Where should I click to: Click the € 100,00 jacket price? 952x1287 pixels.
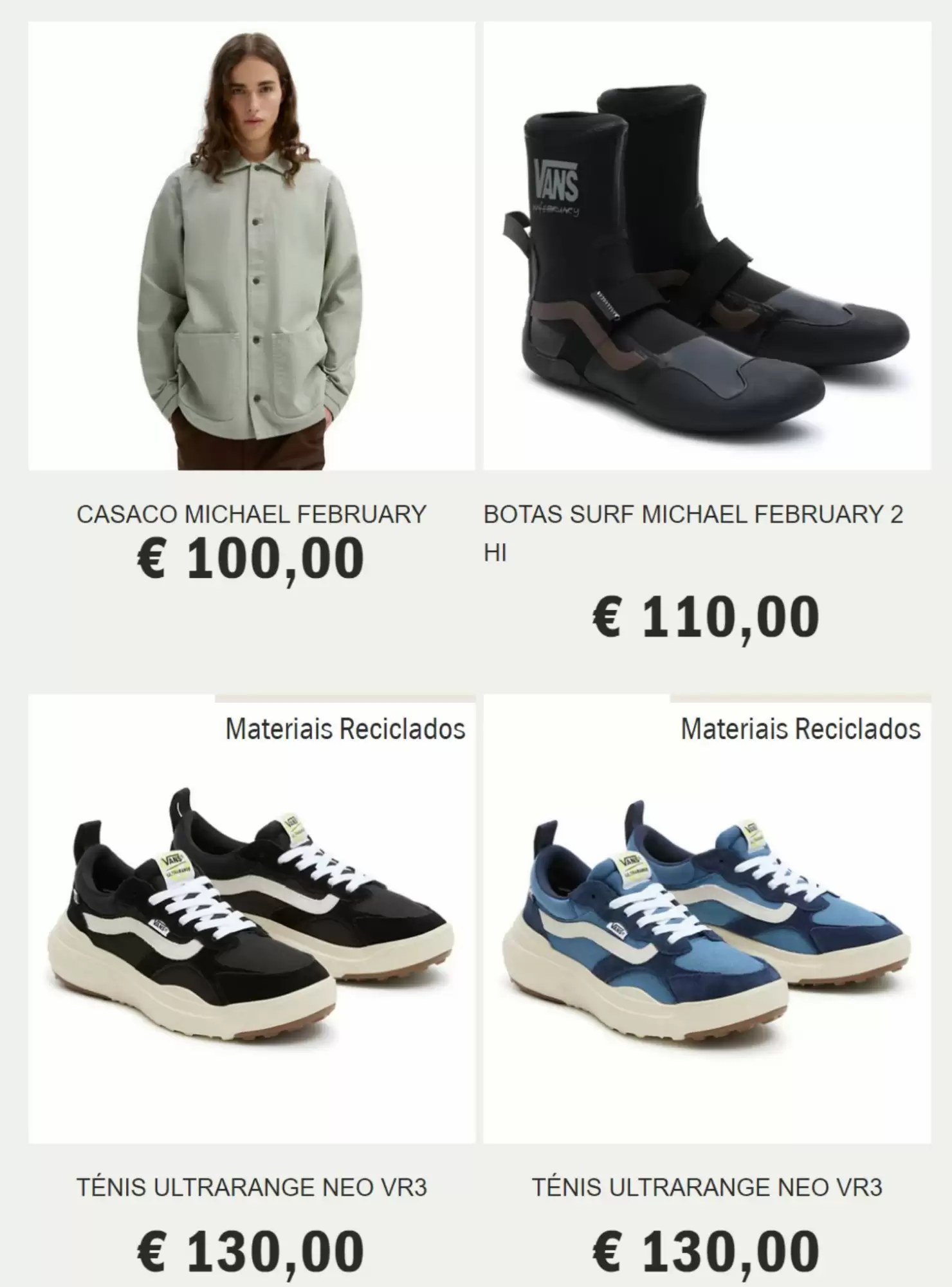point(251,559)
